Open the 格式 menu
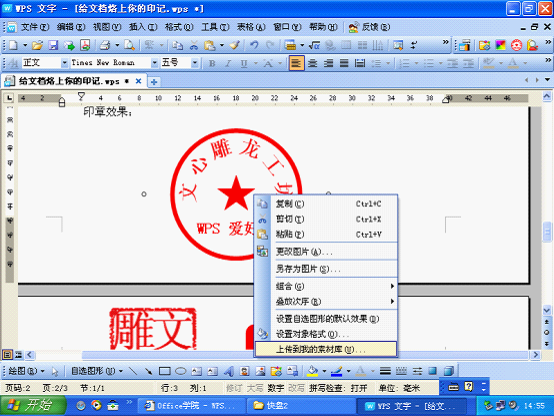The image size is (554, 416). tap(179, 27)
